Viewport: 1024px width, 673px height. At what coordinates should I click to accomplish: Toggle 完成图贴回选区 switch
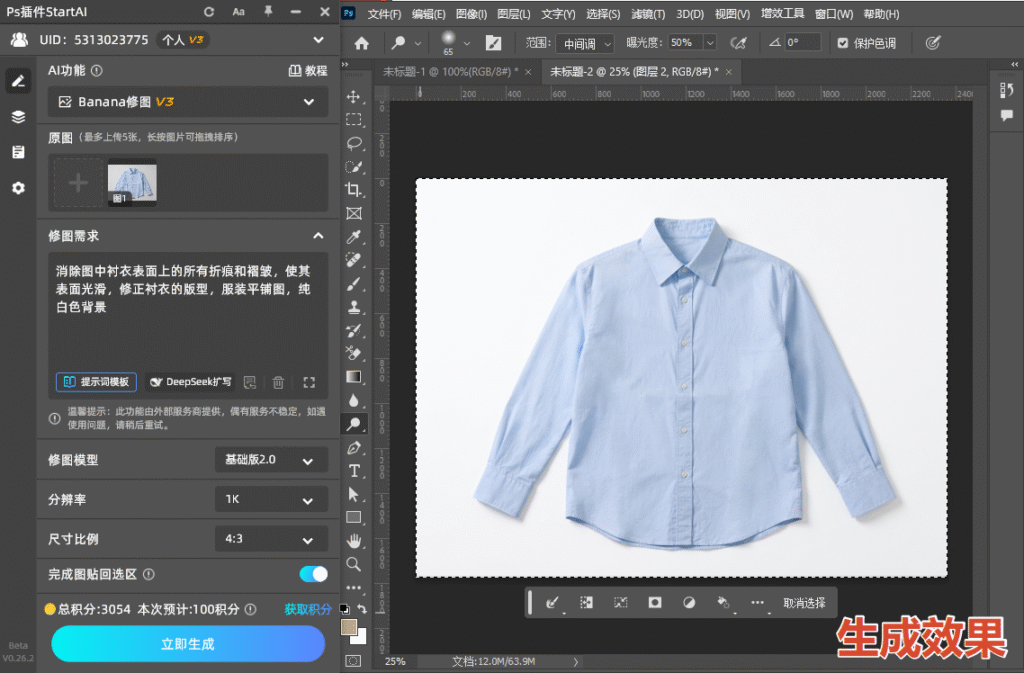point(313,574)
